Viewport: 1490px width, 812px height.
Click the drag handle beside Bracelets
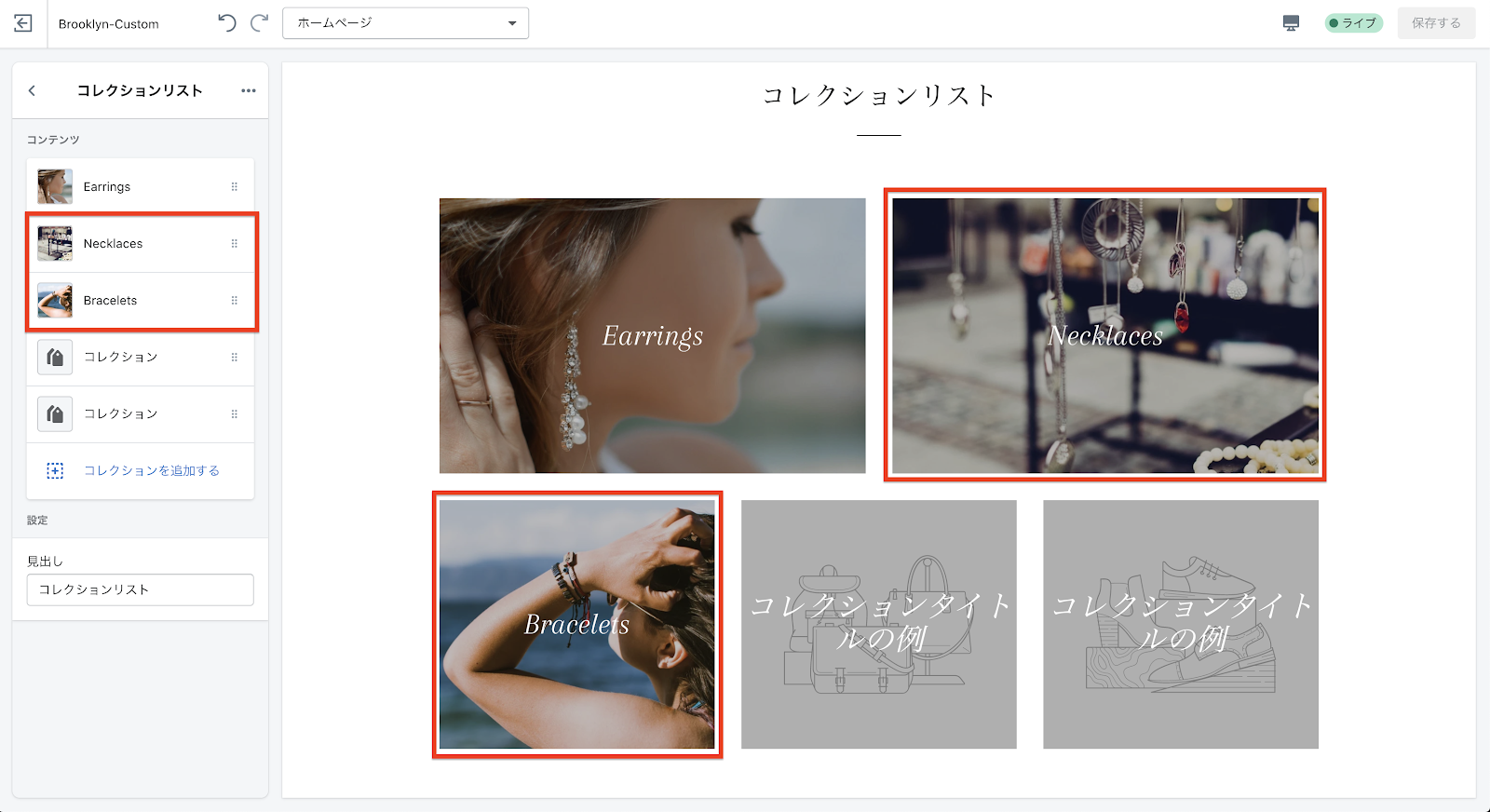click(x=234, y=301)
